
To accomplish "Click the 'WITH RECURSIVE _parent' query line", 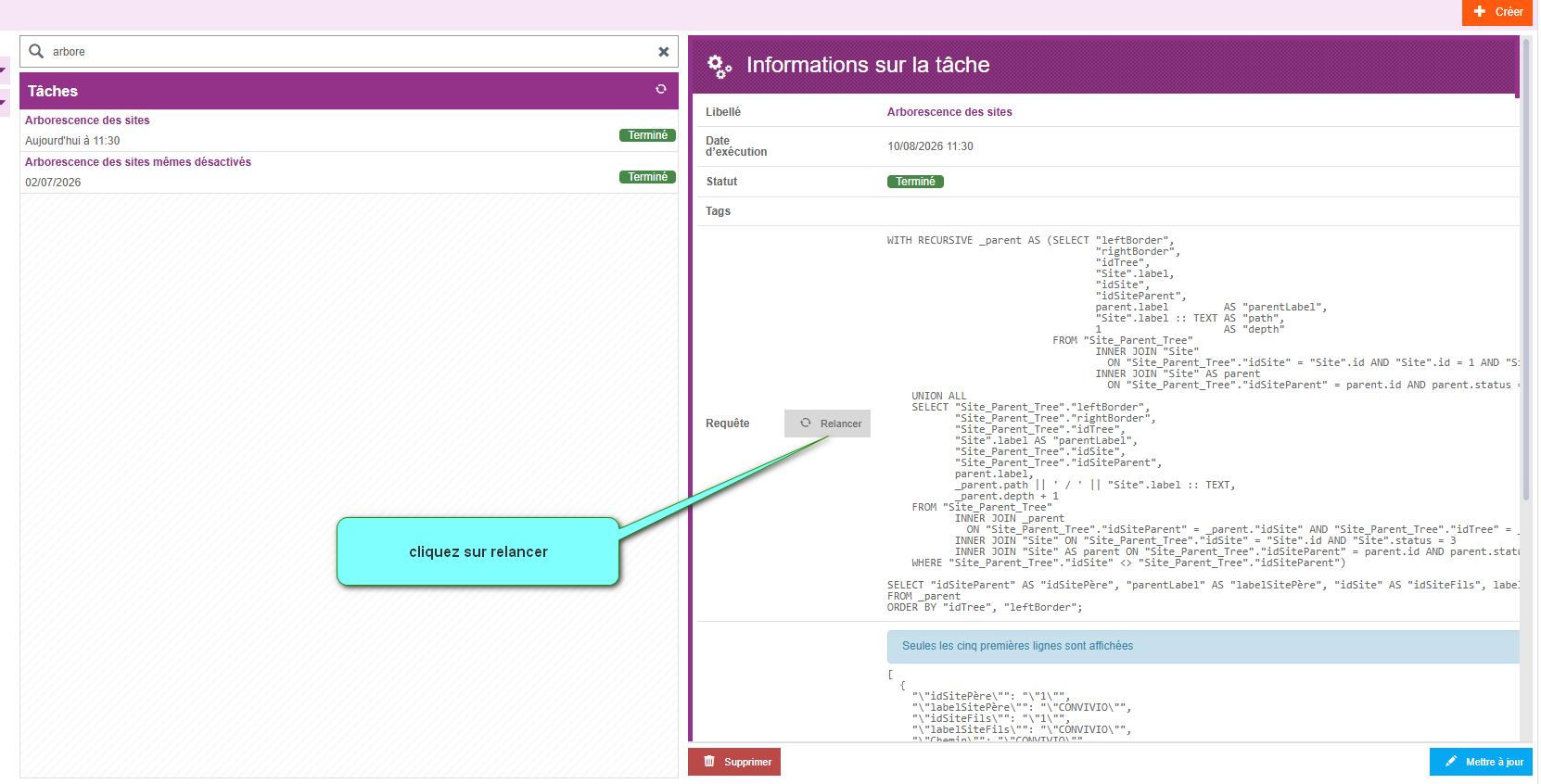I will click(1030, 240).
